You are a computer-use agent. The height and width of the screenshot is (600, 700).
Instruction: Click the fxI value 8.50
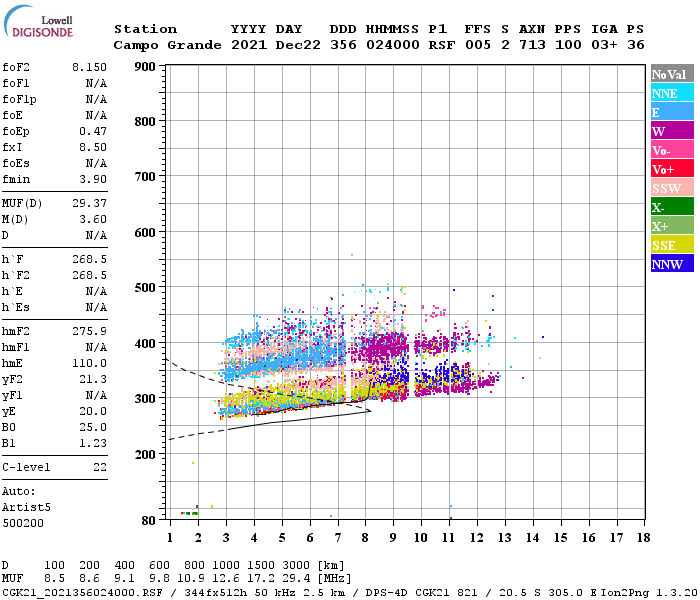pos(93,147)
